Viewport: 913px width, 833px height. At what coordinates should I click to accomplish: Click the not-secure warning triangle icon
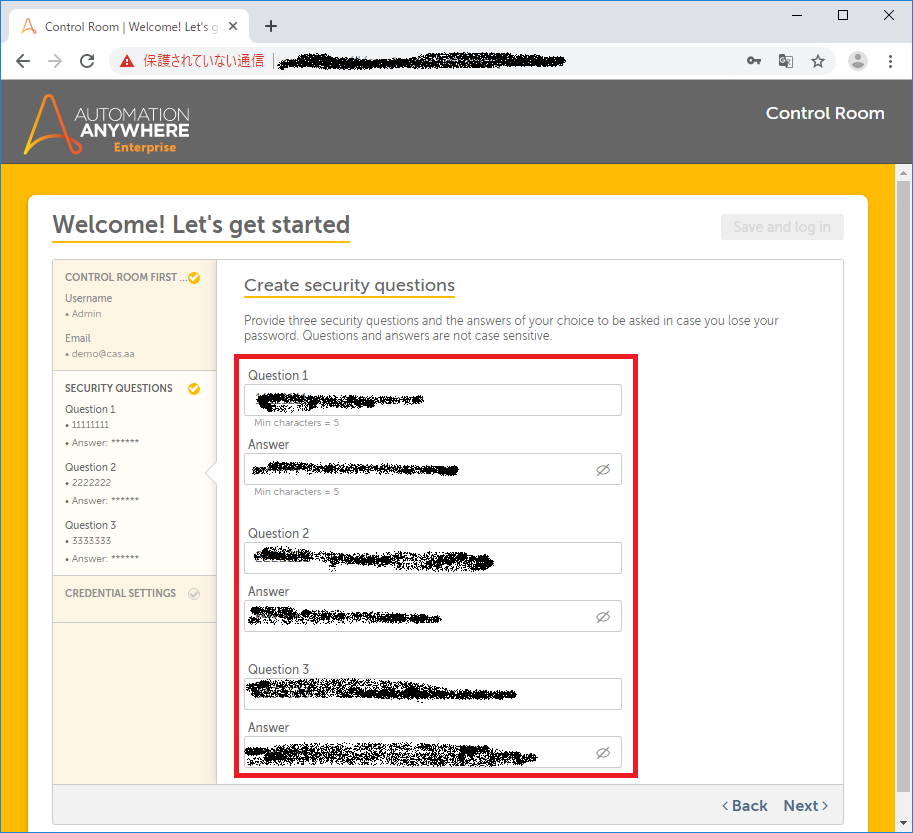point(127,61)
